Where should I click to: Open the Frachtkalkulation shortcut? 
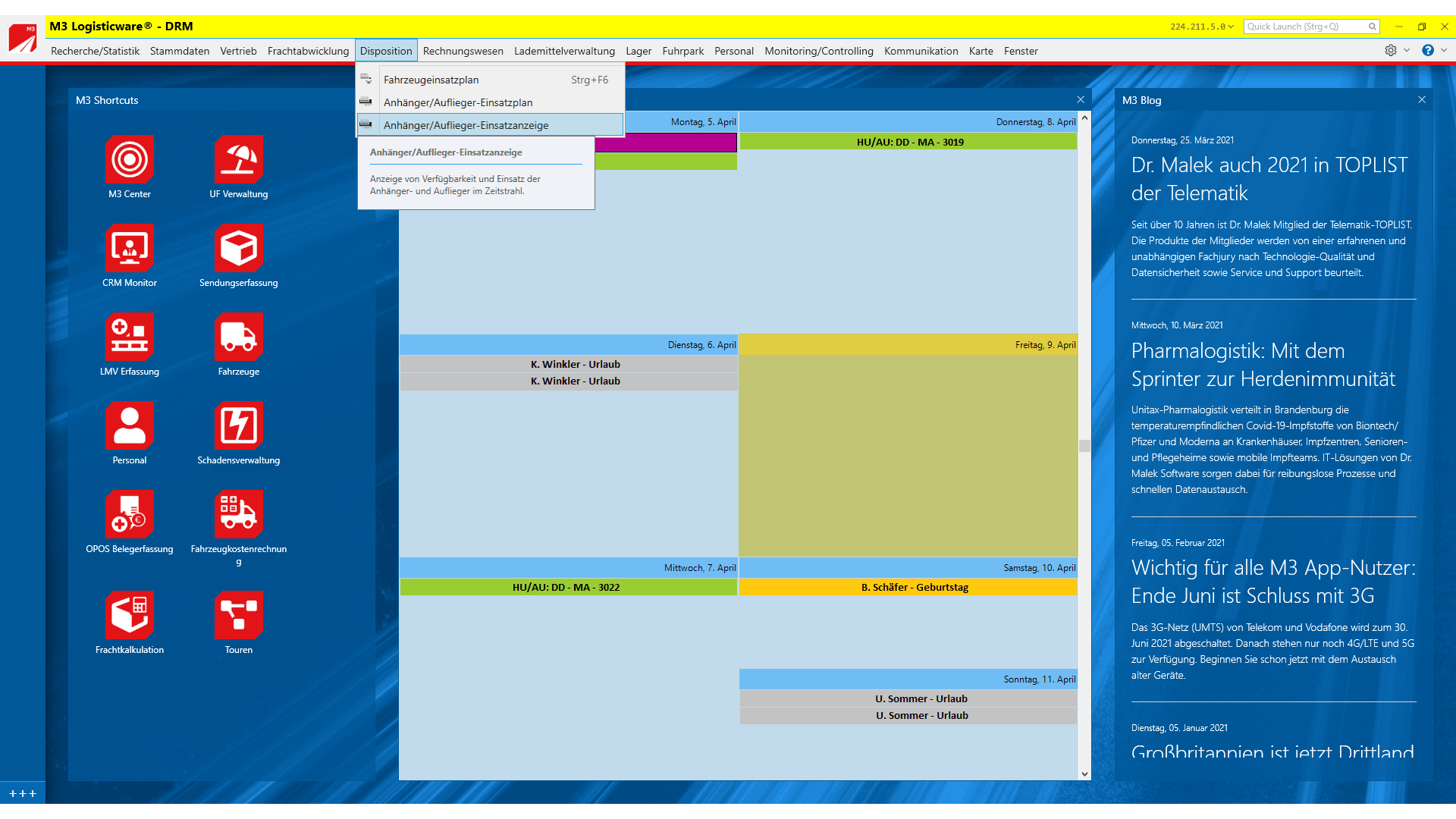pos(130,615)
